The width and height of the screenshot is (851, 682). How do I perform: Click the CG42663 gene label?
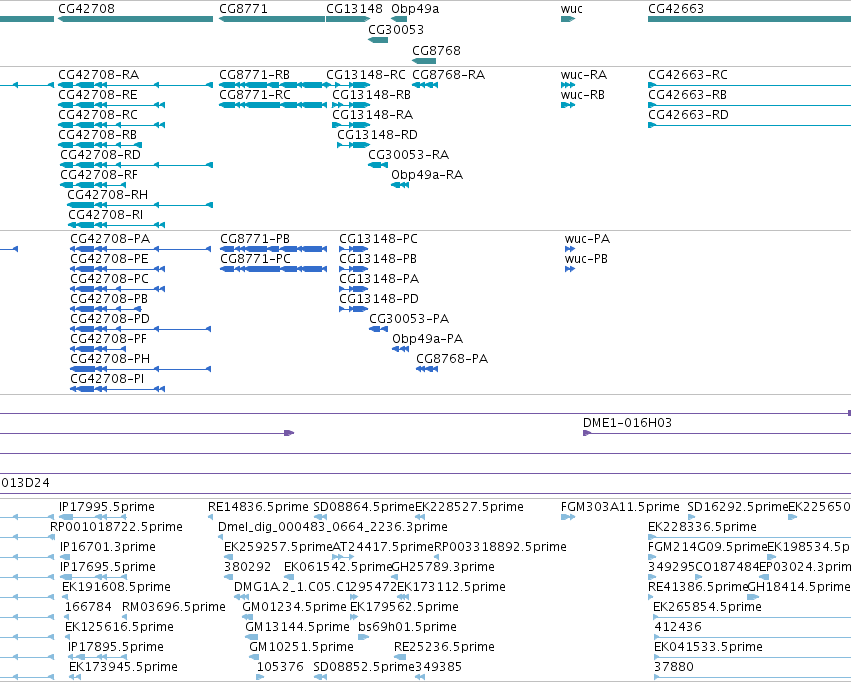pyautogui.click(x=676, y=9)
